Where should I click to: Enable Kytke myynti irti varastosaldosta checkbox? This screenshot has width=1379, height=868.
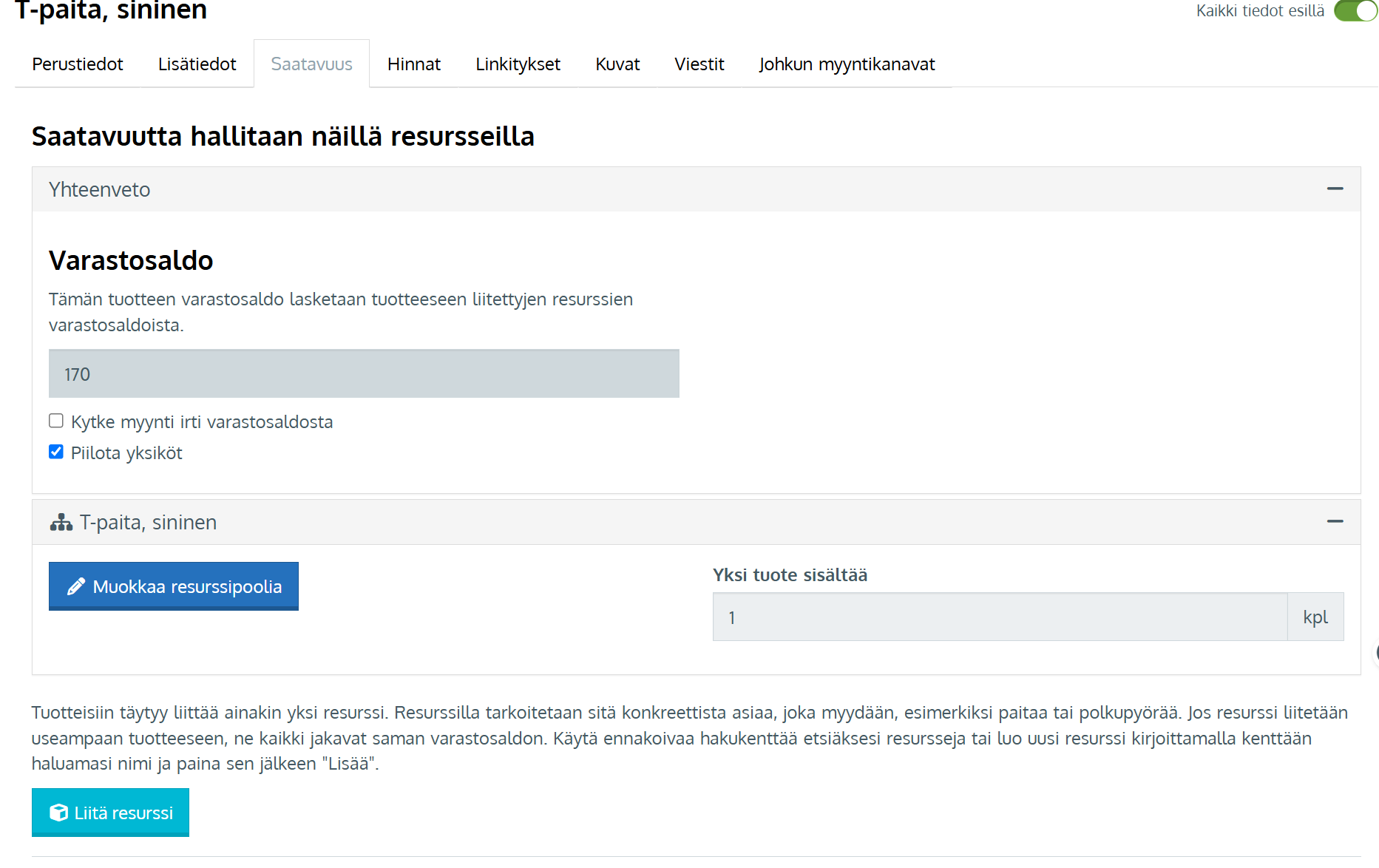[x=56, y=421]
